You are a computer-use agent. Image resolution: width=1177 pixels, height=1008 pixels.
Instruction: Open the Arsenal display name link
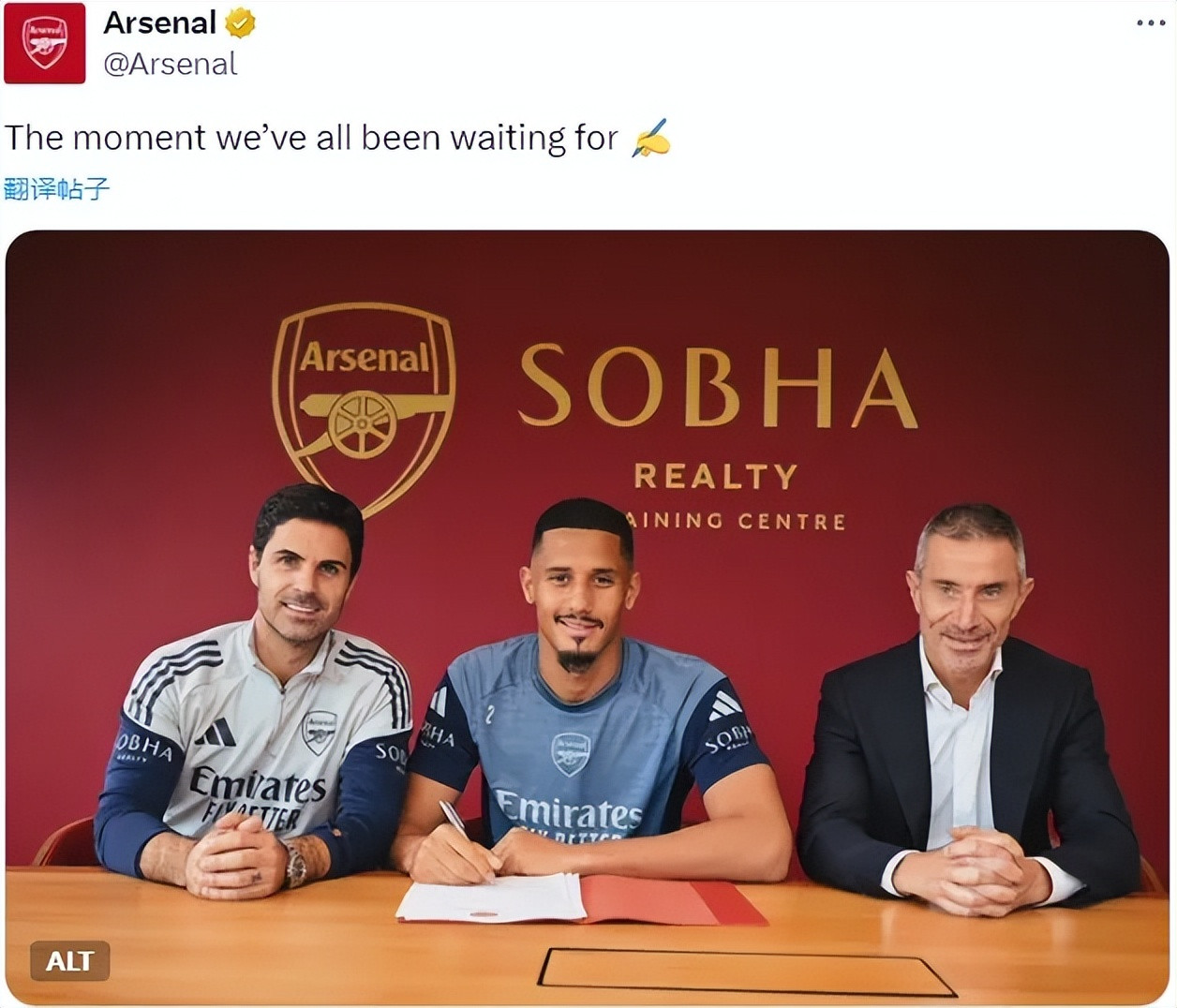point(160,22)
